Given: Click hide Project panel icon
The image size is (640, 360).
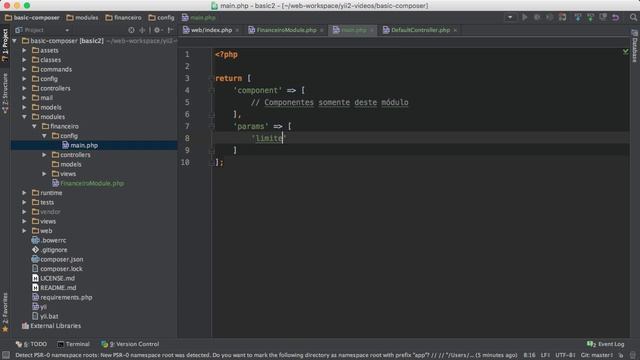Looking at the screenshot, I should pos(171,30).
